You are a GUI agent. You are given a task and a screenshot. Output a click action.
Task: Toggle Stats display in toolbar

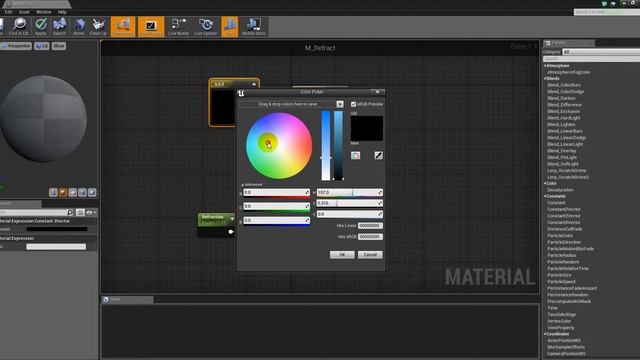(230, 27)
